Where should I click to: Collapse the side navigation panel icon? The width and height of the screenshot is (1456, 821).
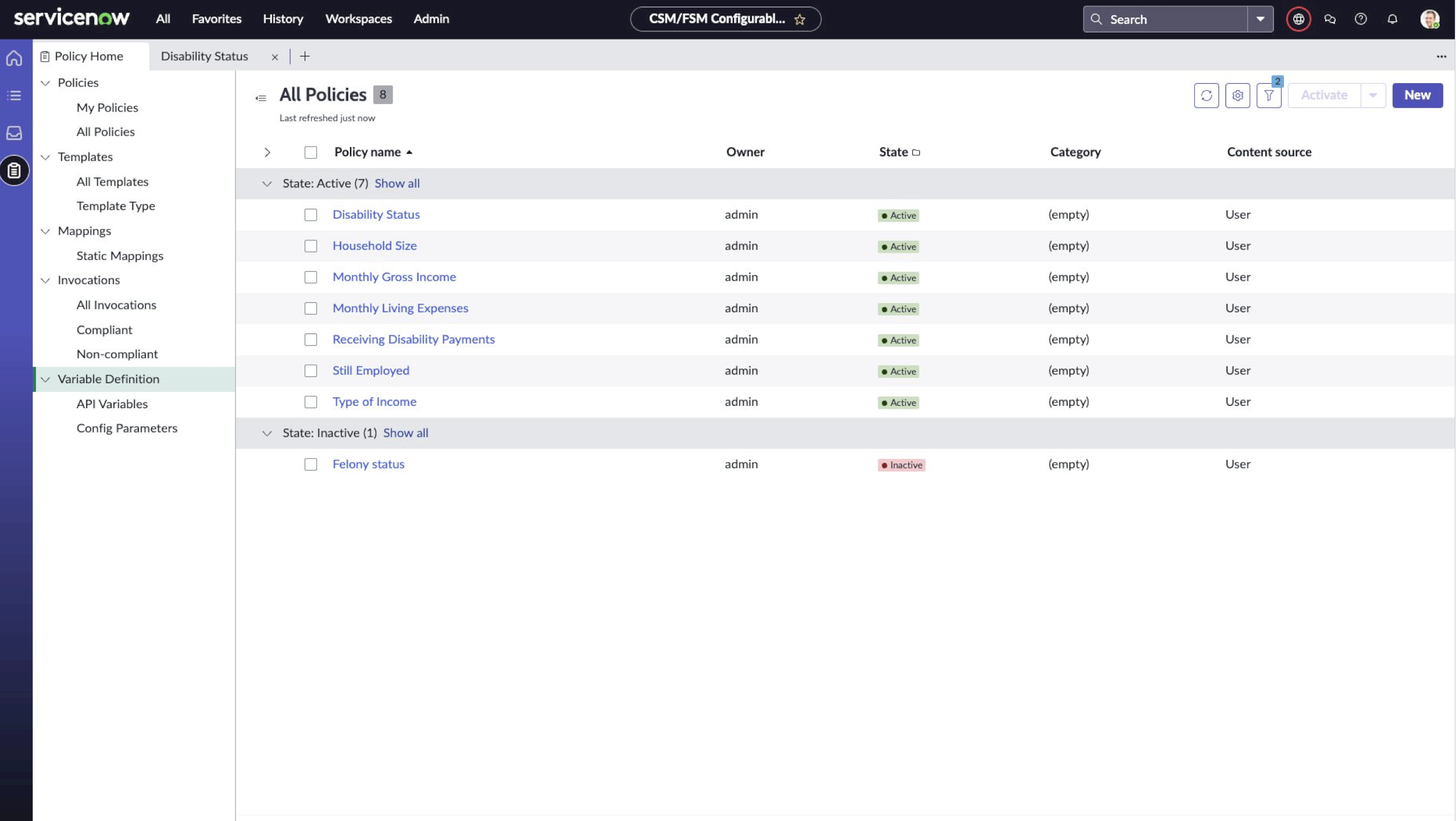pyautogui.click(x=261, y=98)
